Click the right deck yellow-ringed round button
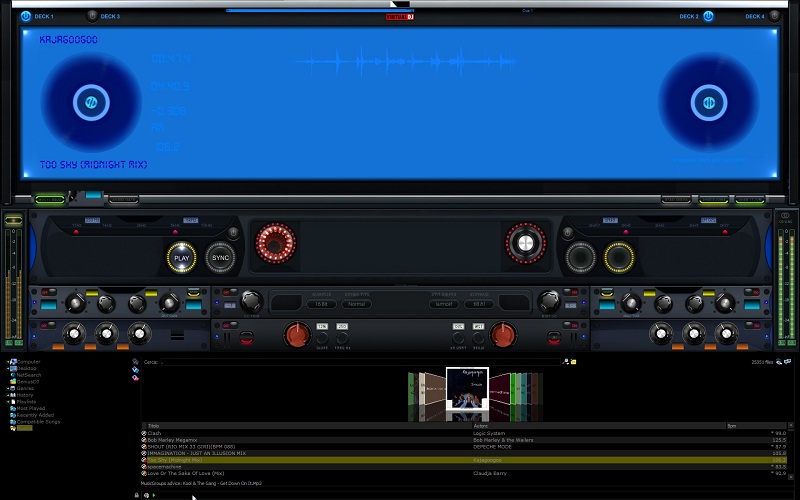Screen dimensions: 800x500 point(619,258)
